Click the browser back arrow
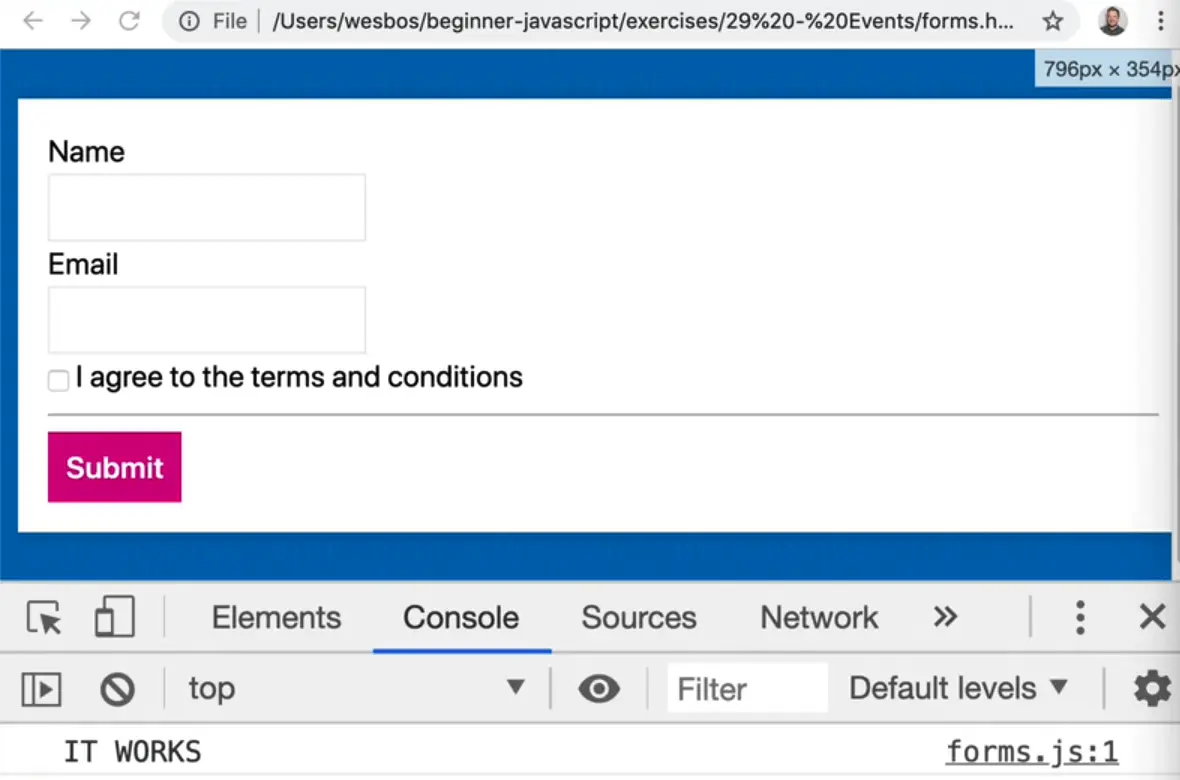Viewport: 1180px width, 780px height. [33, 21]
